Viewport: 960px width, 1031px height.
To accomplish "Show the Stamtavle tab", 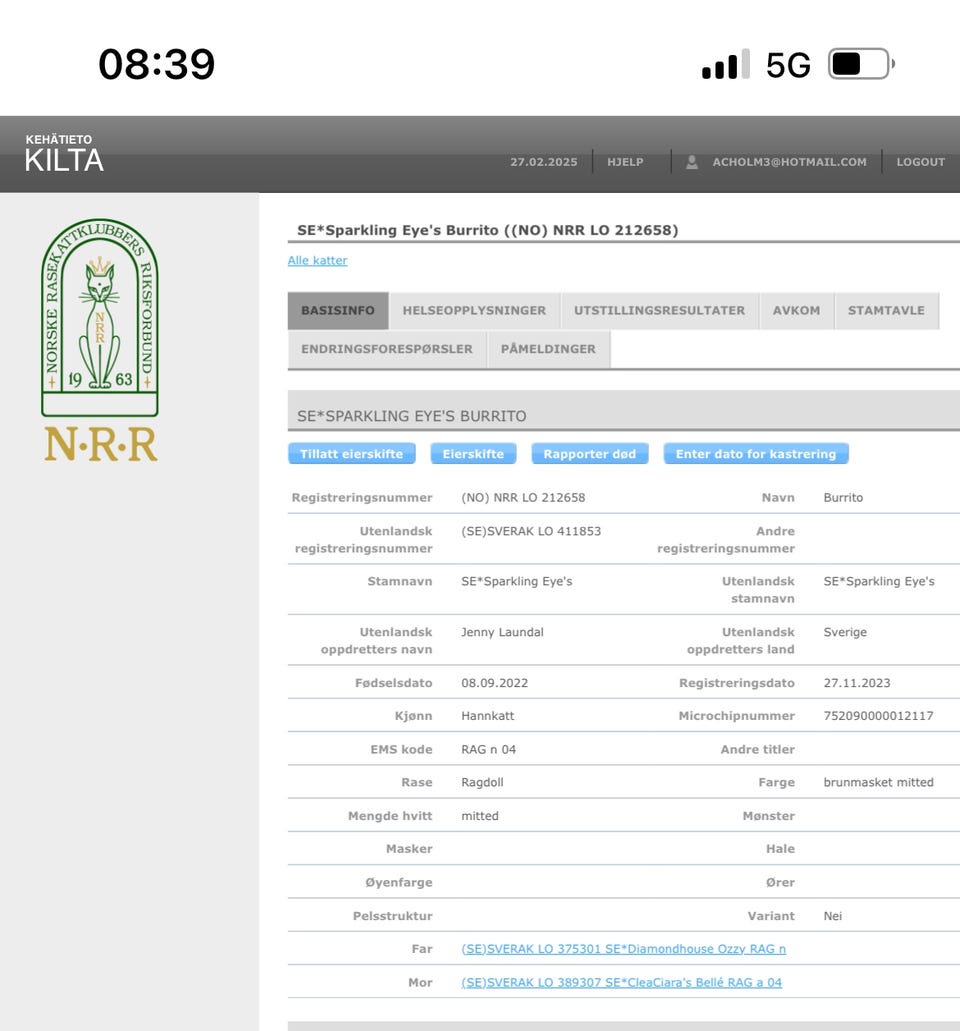I will pos(886,310).
